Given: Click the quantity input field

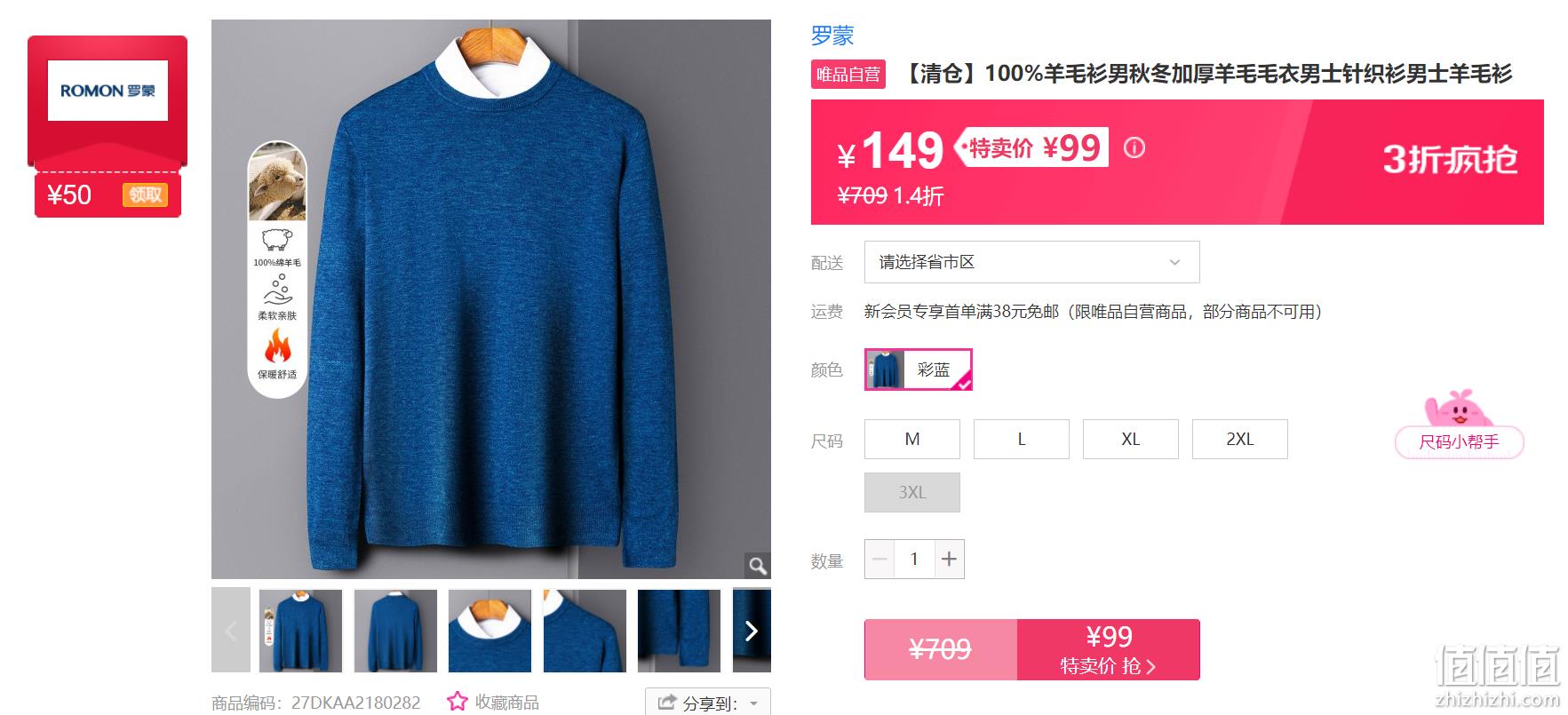Looking at the screenshot, I should pyautogui.click(x=914, y=559).
